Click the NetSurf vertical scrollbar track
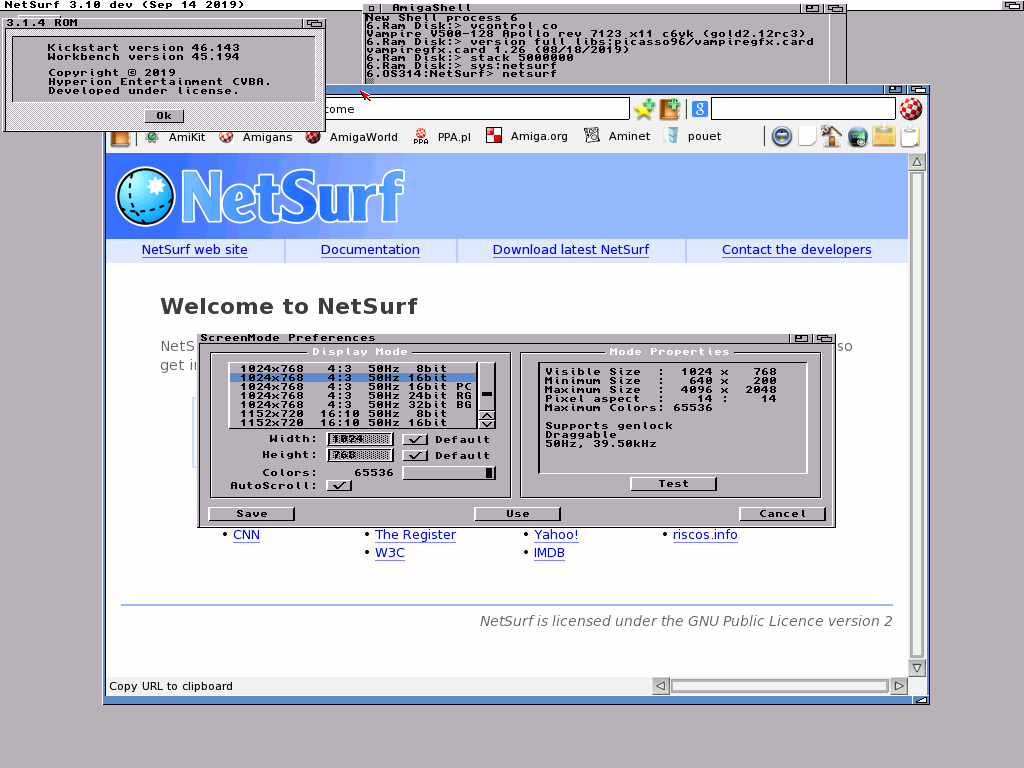The width and height of the screenshot is (1024, 768). click(x=917, y=415)
